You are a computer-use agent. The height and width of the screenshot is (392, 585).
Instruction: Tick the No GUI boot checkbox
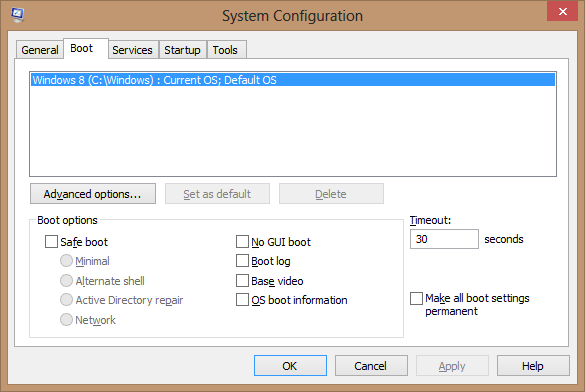coord(243,242)
